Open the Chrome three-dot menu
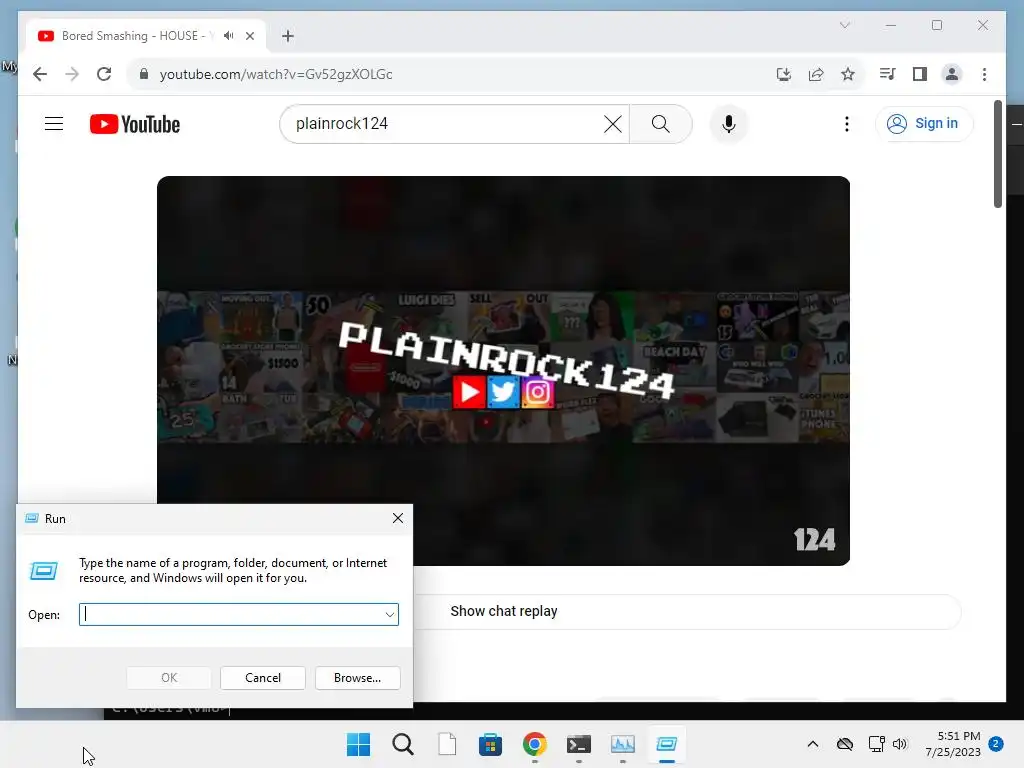Viewport: 1024px width, 768px height. pos(984,74)
